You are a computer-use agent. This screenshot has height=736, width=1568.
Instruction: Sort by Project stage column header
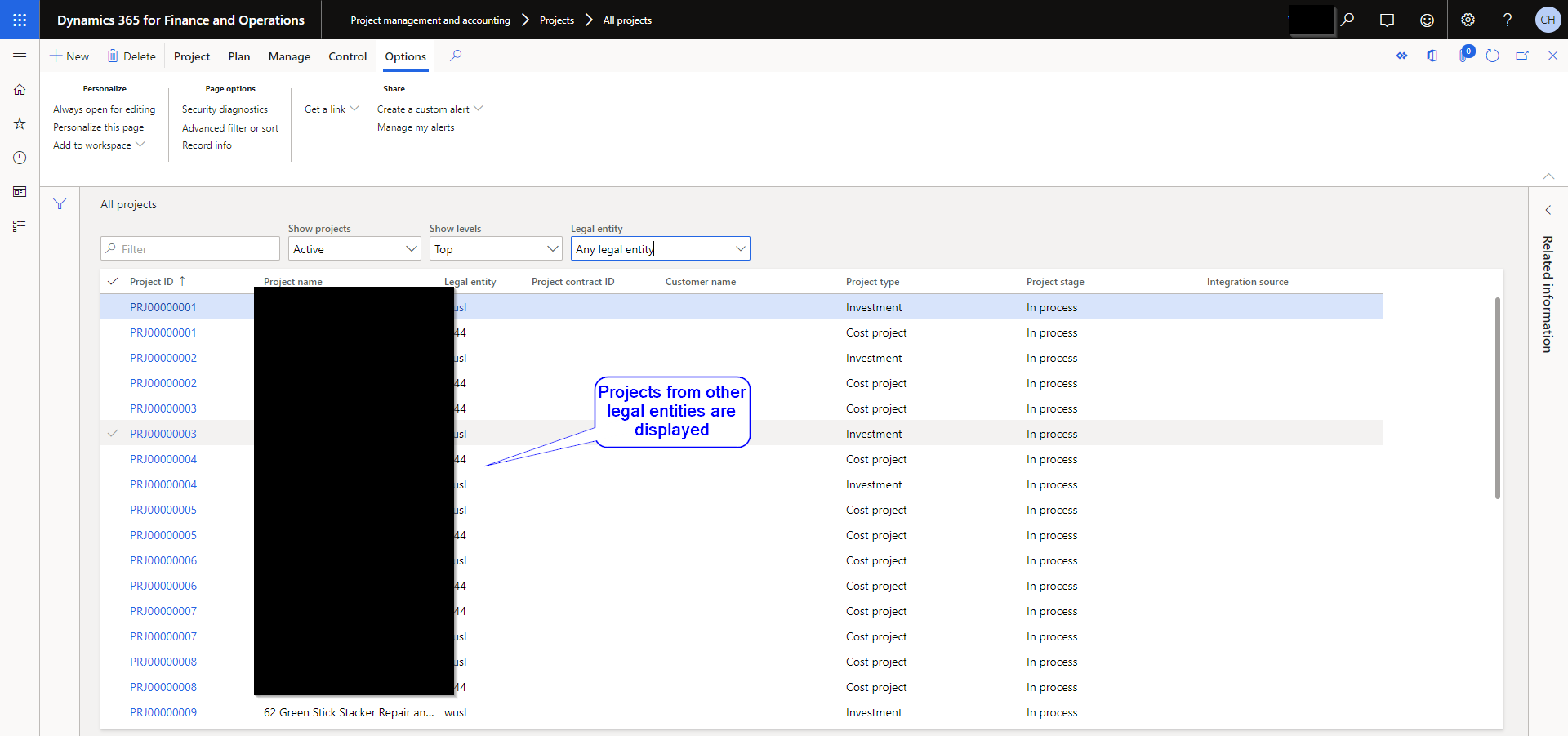click(x=1055, y=282)
